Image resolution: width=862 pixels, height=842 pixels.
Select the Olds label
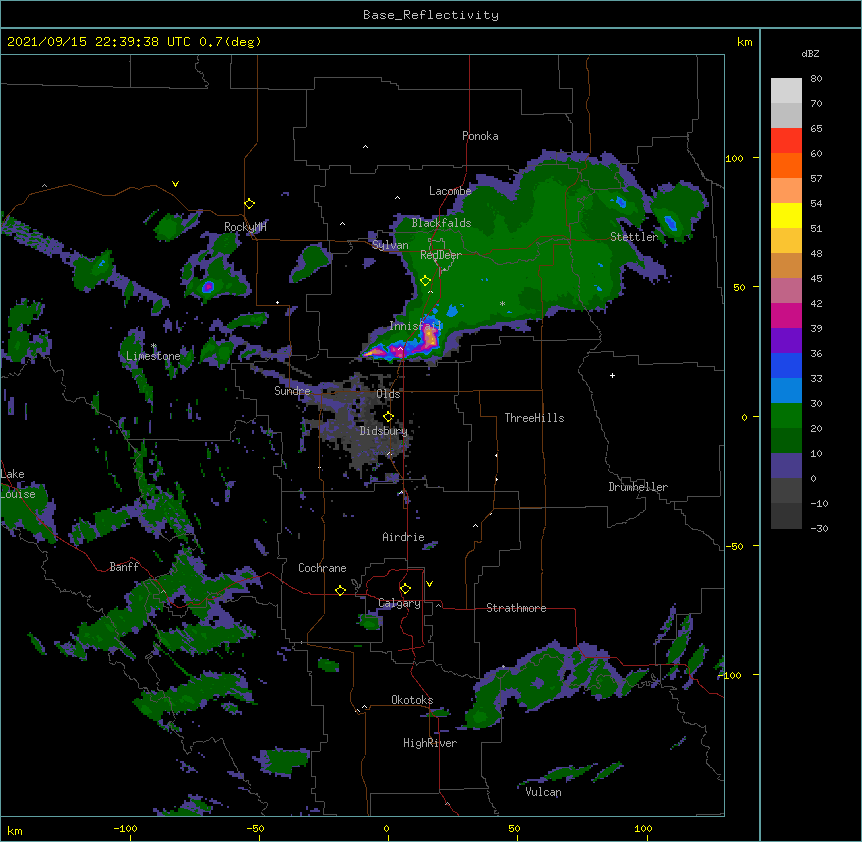coord(388,394)
